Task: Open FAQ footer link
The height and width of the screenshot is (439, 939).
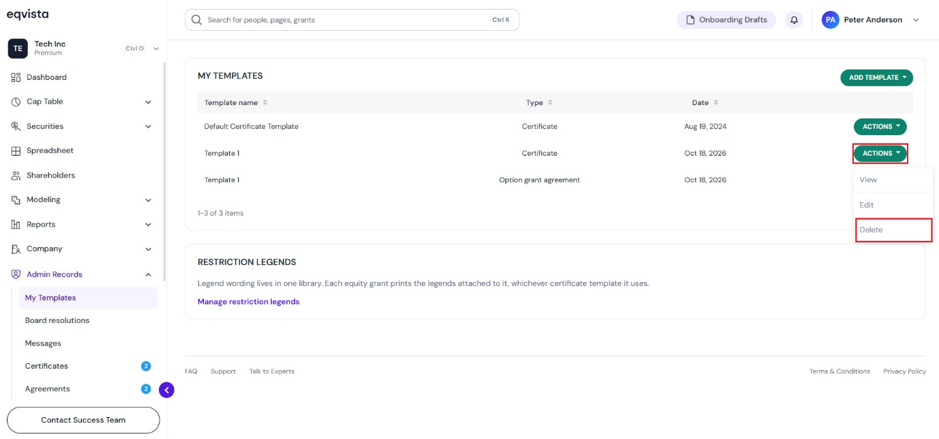Action: pyautogui.click(x=191, y=371)
